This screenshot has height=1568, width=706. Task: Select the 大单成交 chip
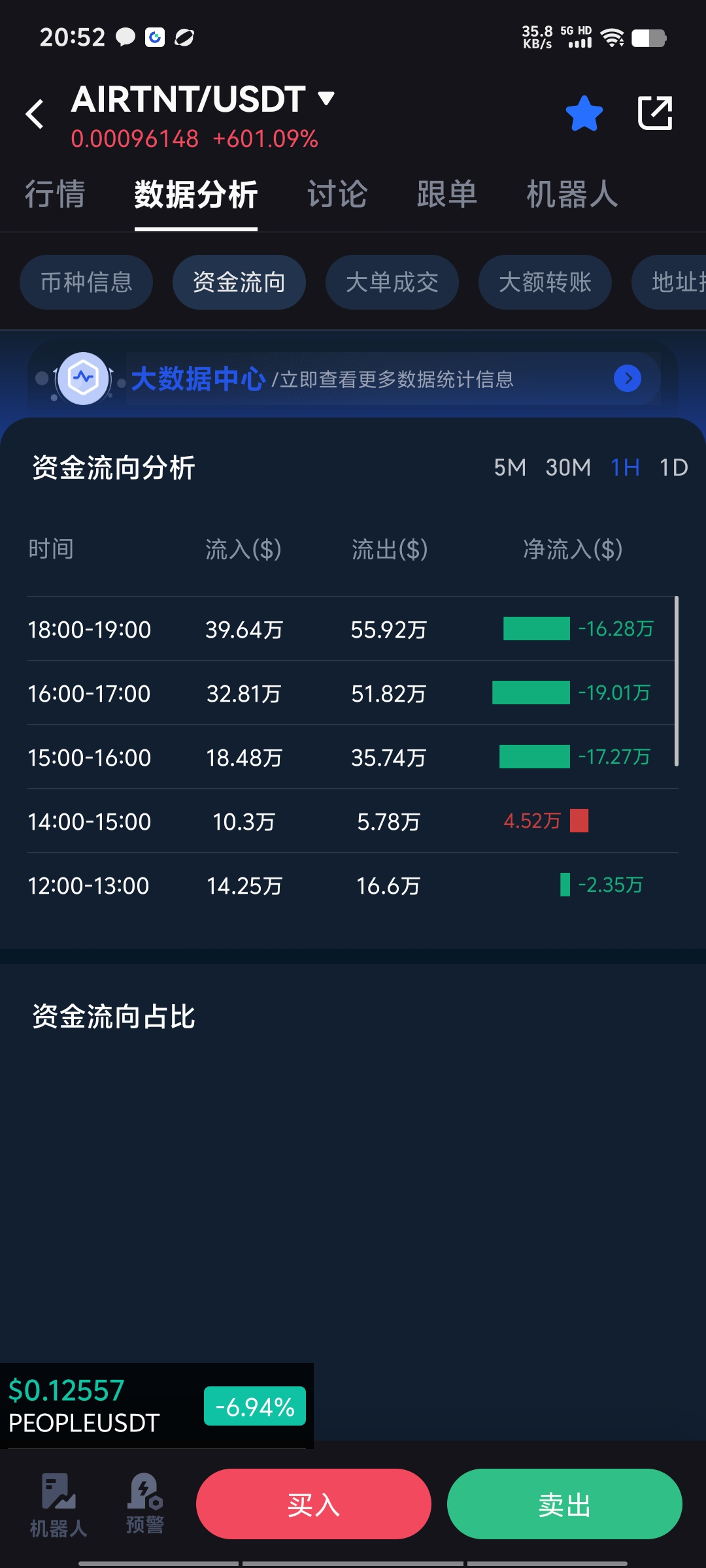[392, 282]
